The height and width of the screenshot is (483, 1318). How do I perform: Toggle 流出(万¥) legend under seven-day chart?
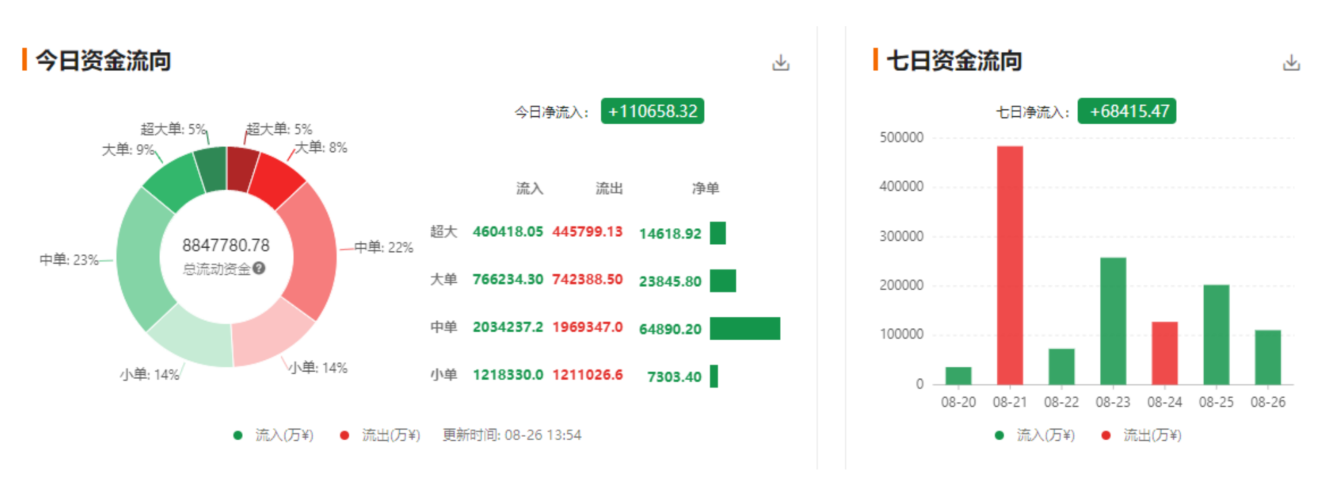[1141, 435]
